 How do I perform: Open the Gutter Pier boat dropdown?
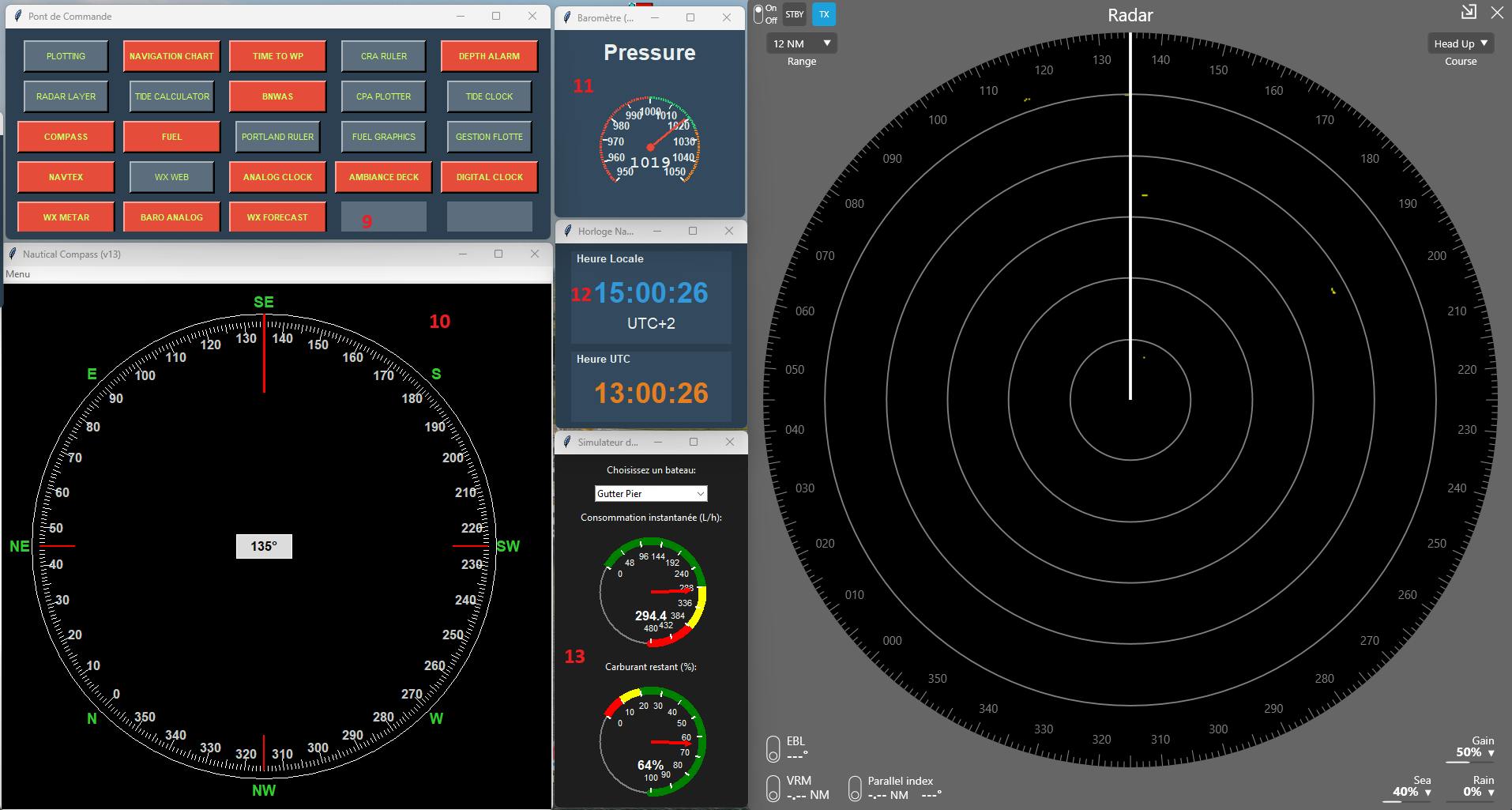click(651, 493)
